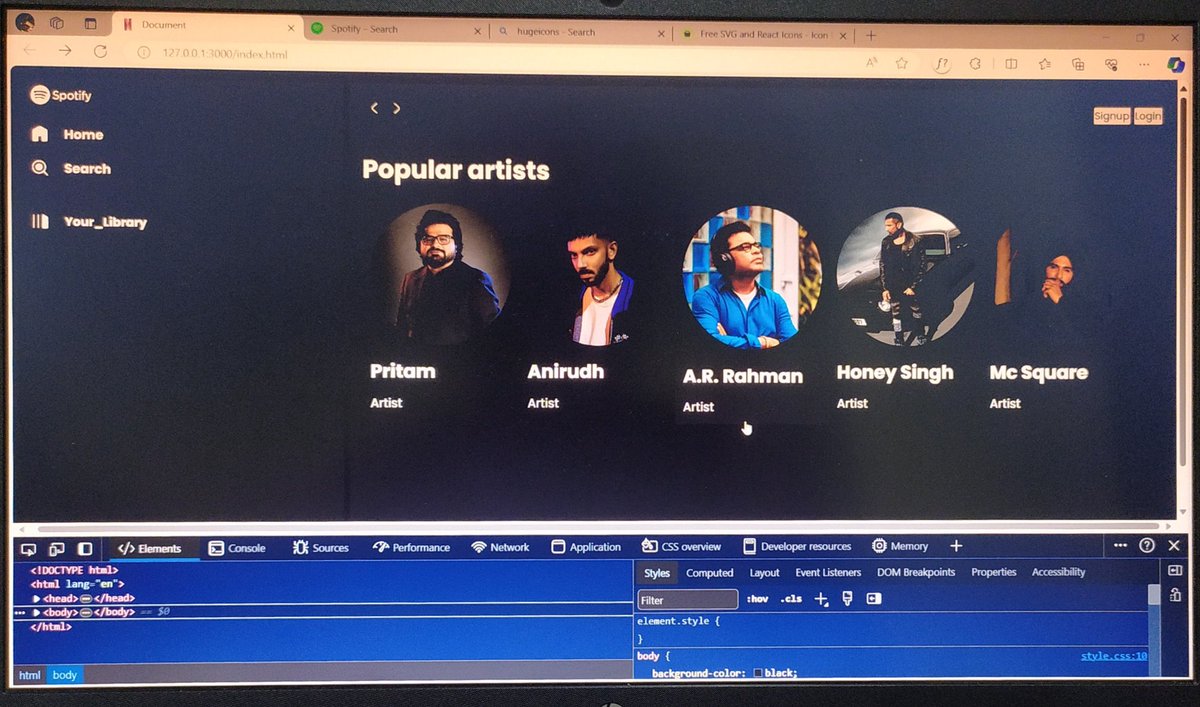This screenshot has width=1200, height=707.
Task: Open DevTools help question mark icon
Action: 1147,545
